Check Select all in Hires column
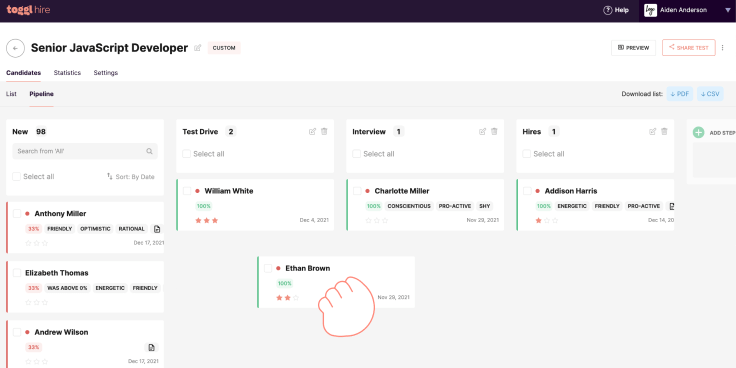 click(527, 154)
